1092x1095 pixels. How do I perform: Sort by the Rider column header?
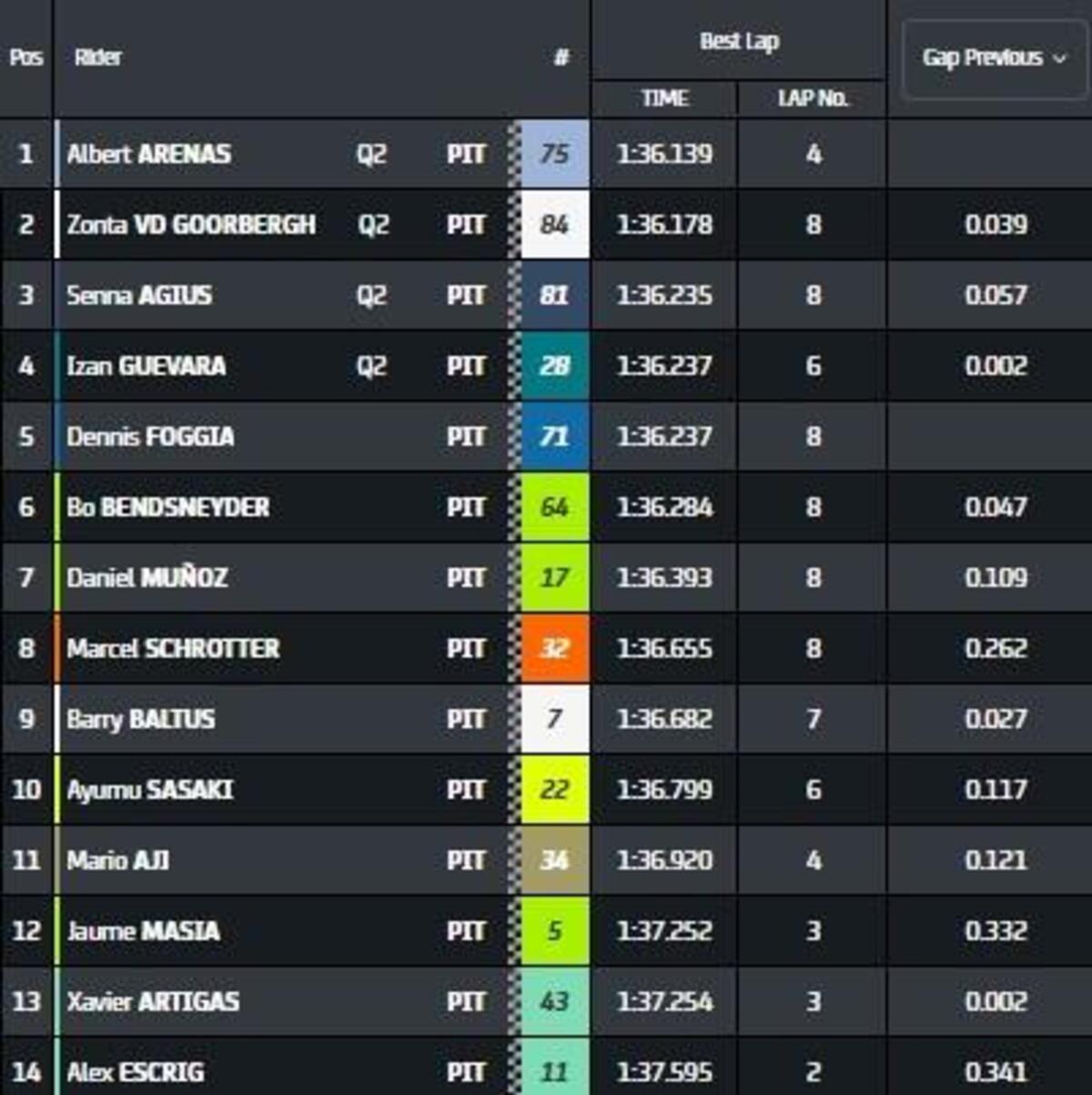98,57
